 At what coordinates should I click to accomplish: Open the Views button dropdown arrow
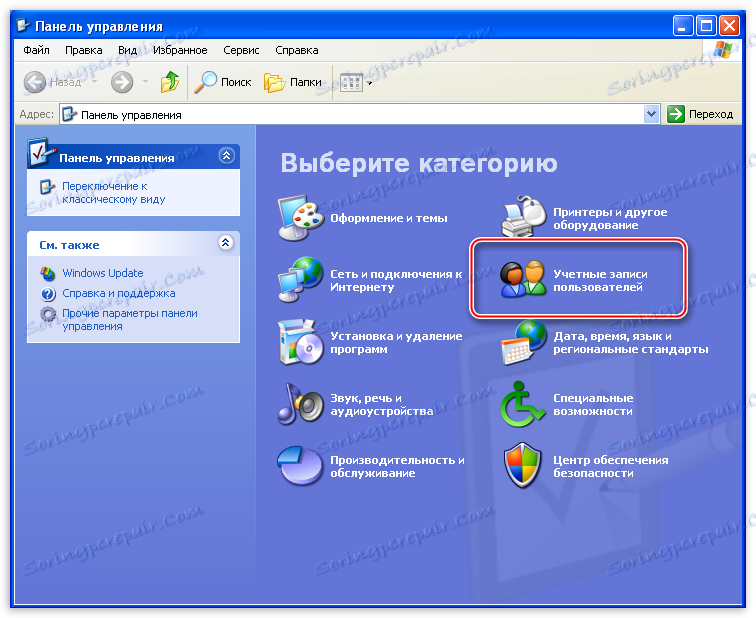[370, 83]
